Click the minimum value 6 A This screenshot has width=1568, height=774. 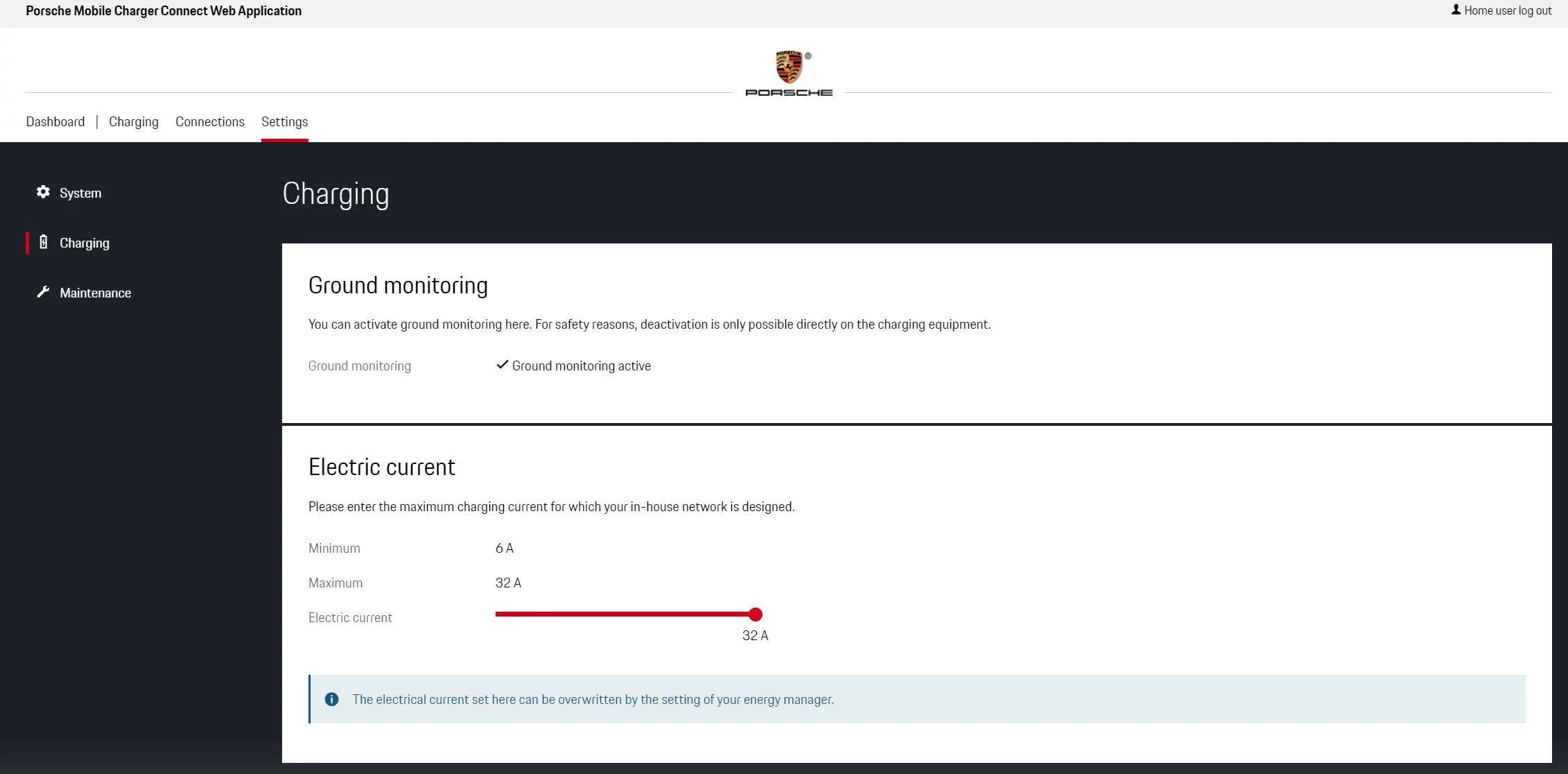click(505, 549)
